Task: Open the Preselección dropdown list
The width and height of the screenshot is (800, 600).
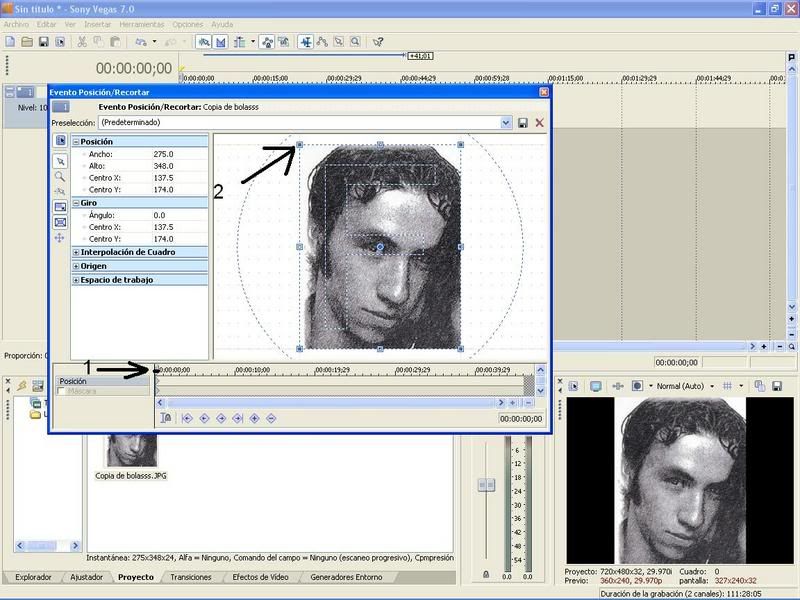Action: pyautogui.click(x=506, y=122)
